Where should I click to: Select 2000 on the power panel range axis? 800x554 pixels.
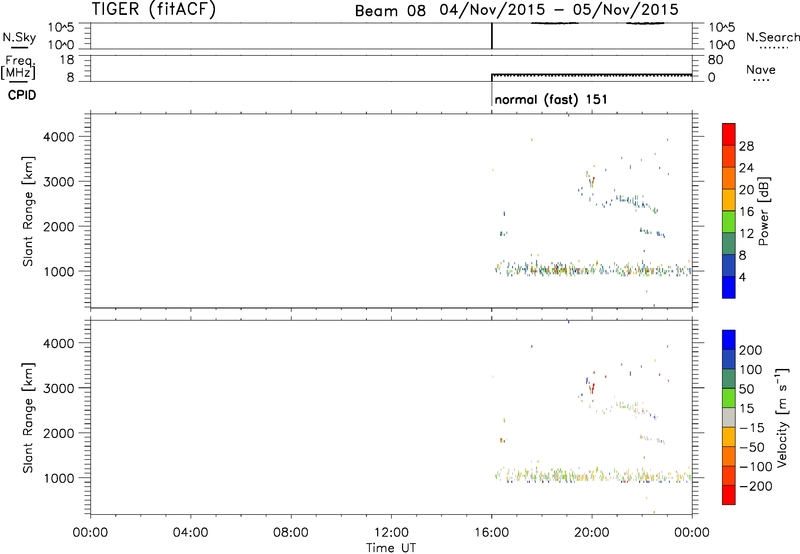pos(58,226)
